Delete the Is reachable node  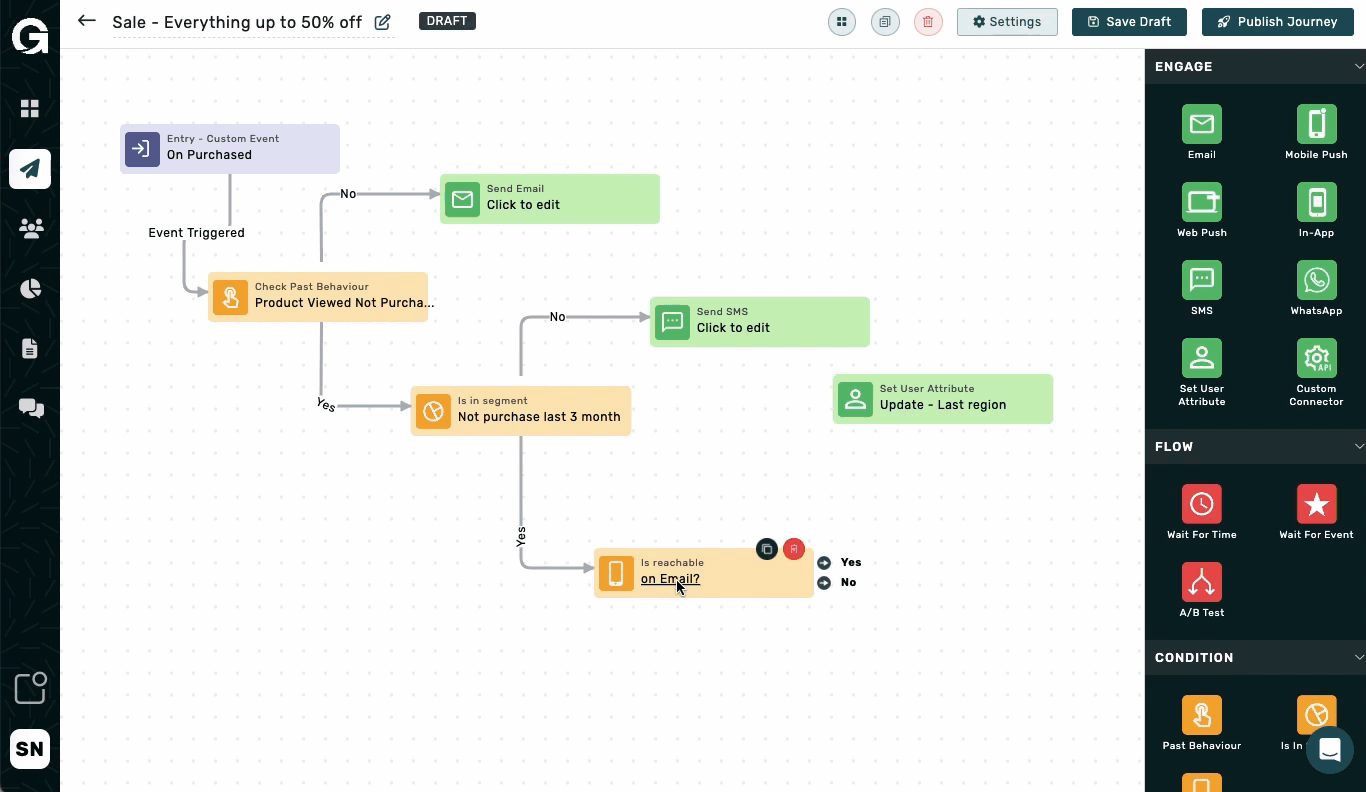click(794, 549)
